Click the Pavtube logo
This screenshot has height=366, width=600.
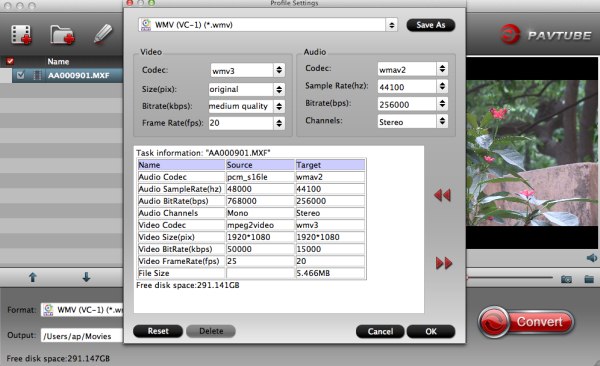coord(546,35)
